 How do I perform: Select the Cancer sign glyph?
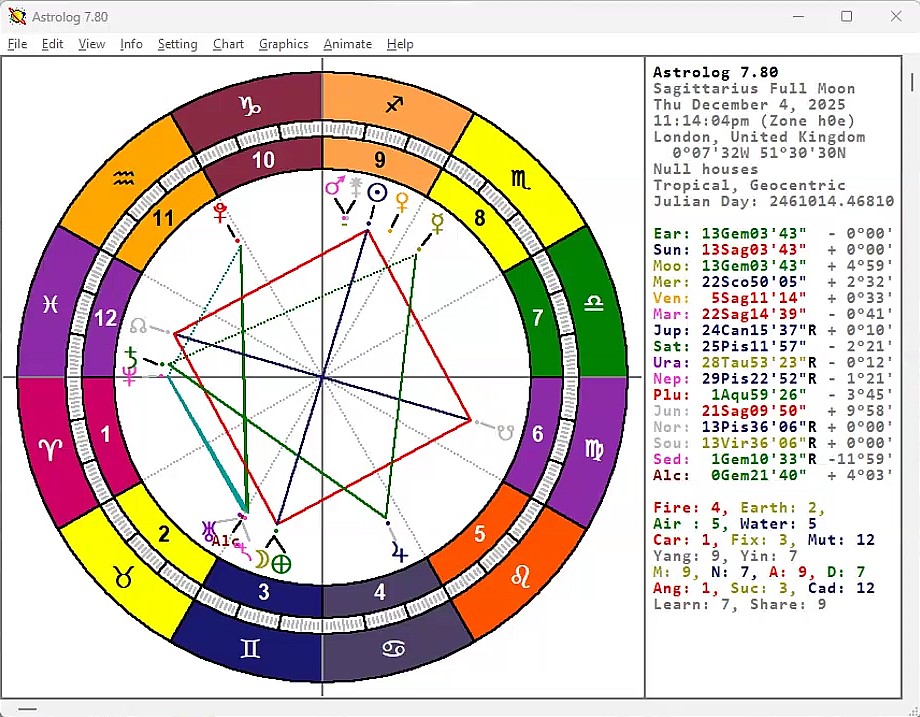coord(395,649)
